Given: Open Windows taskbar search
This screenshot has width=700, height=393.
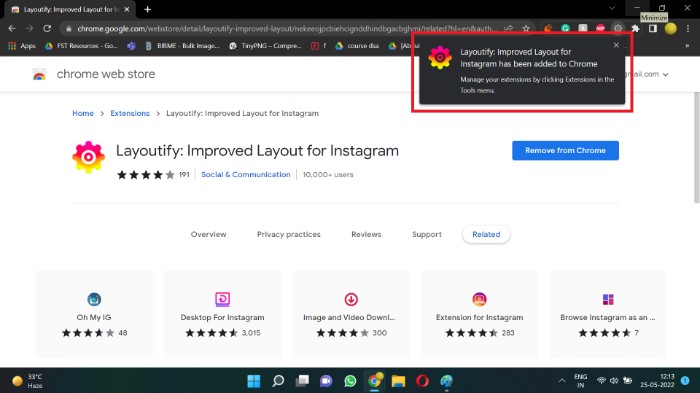Looking at the screenshot, I should [278, 381].
